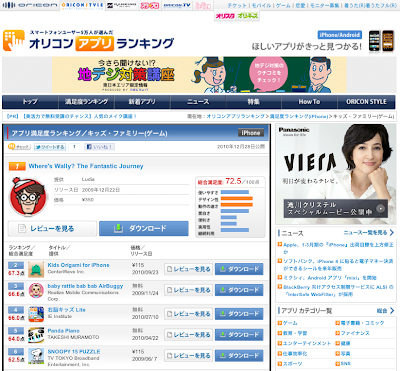This screenshot has height=371, width=400.
Task: Open the ORICON STYLE navigation tab
Action: click(x=366, y=102)
